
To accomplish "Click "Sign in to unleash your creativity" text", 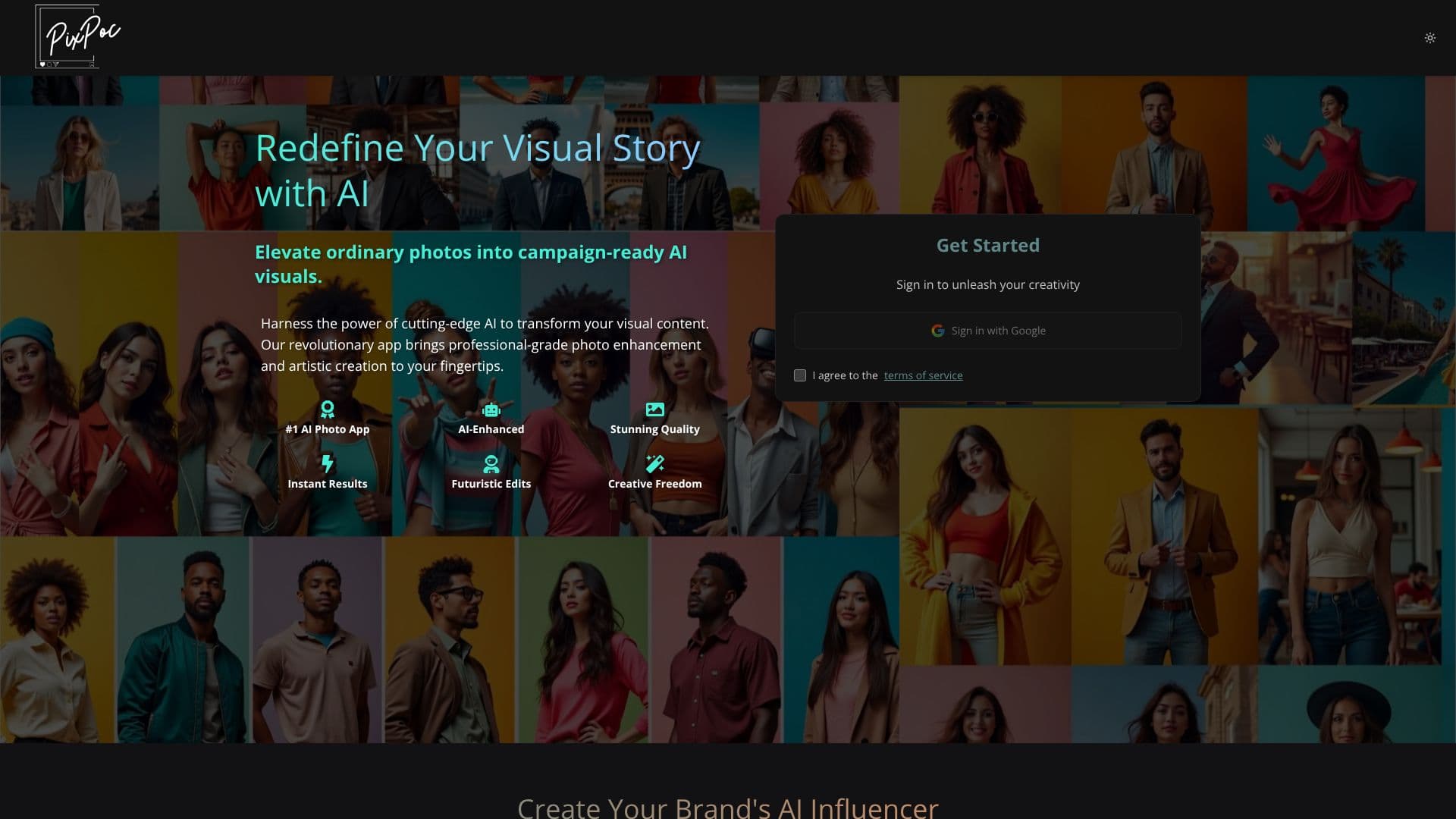I will (x=987, y=284).
